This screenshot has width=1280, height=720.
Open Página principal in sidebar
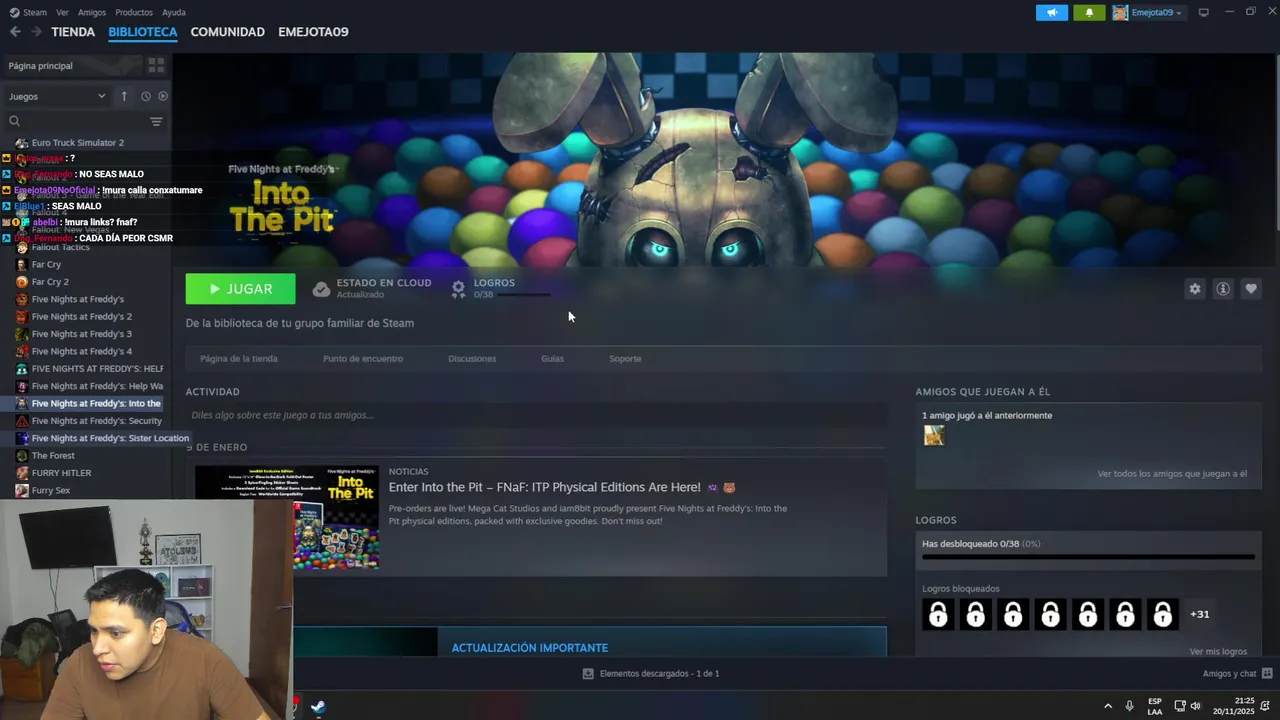(40, 65)
